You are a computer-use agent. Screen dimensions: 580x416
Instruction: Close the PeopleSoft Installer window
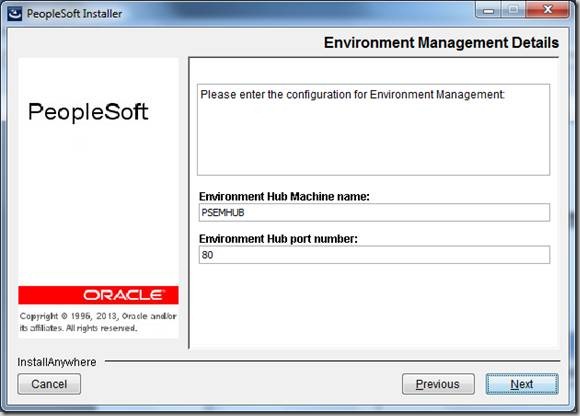point(547,10)
